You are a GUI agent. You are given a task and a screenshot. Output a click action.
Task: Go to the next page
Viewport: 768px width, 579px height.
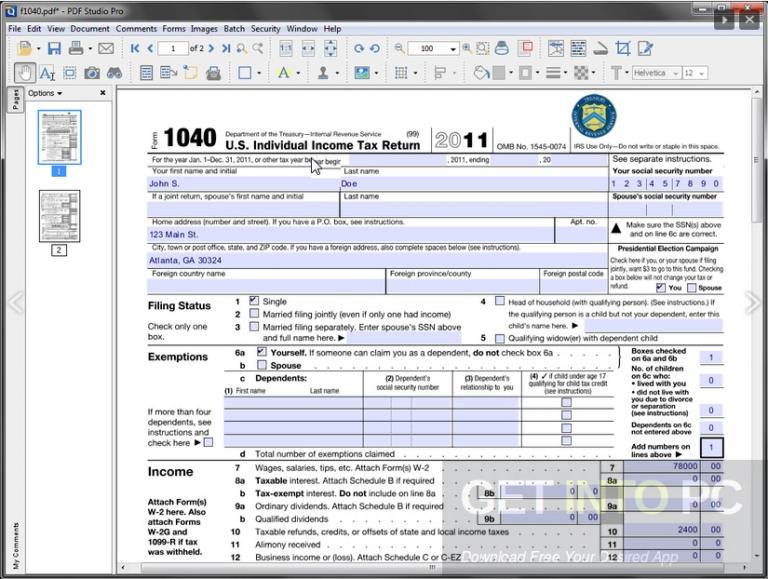point(211,48)
